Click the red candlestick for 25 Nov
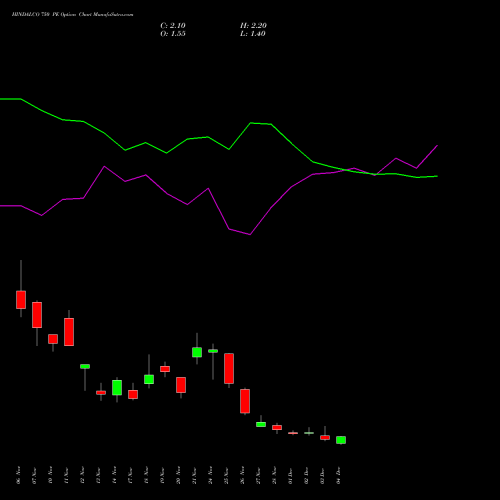This screenshot has height=500, width=500. point(229,368)
